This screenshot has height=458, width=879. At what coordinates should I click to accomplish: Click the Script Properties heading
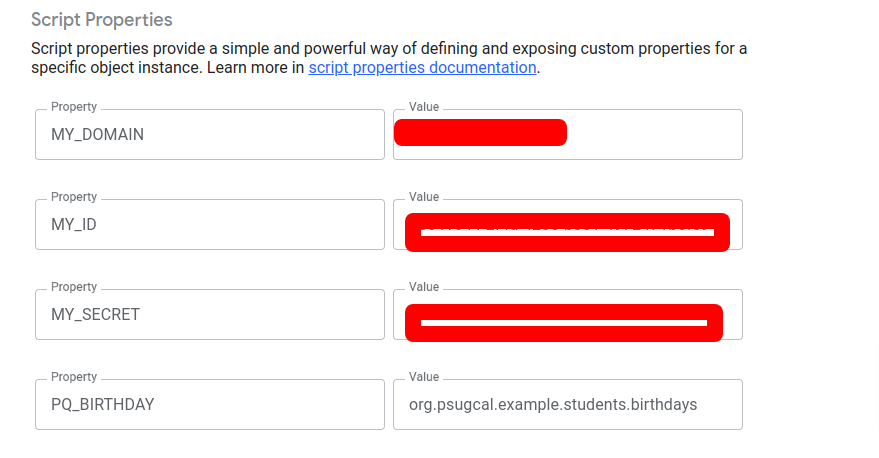102,20
